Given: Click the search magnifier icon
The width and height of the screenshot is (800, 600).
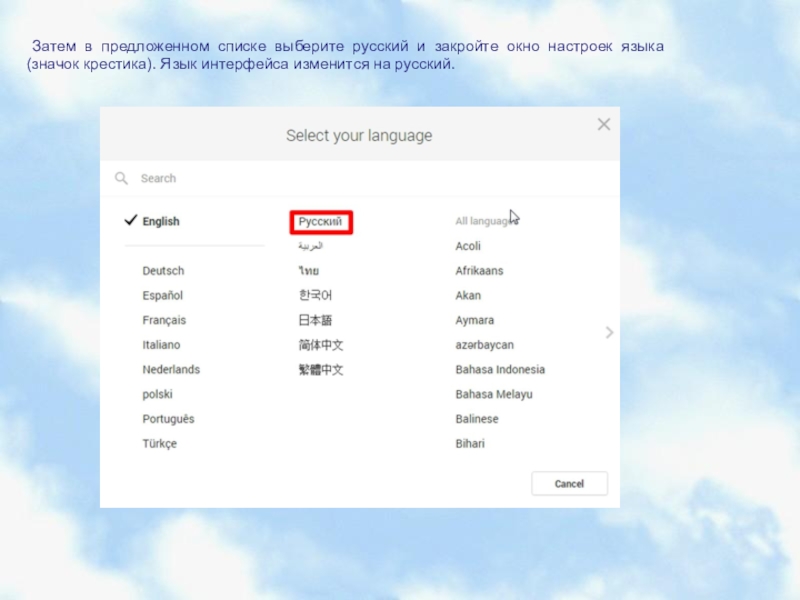Looking at the screenshot, I should [x=121, y=178].
